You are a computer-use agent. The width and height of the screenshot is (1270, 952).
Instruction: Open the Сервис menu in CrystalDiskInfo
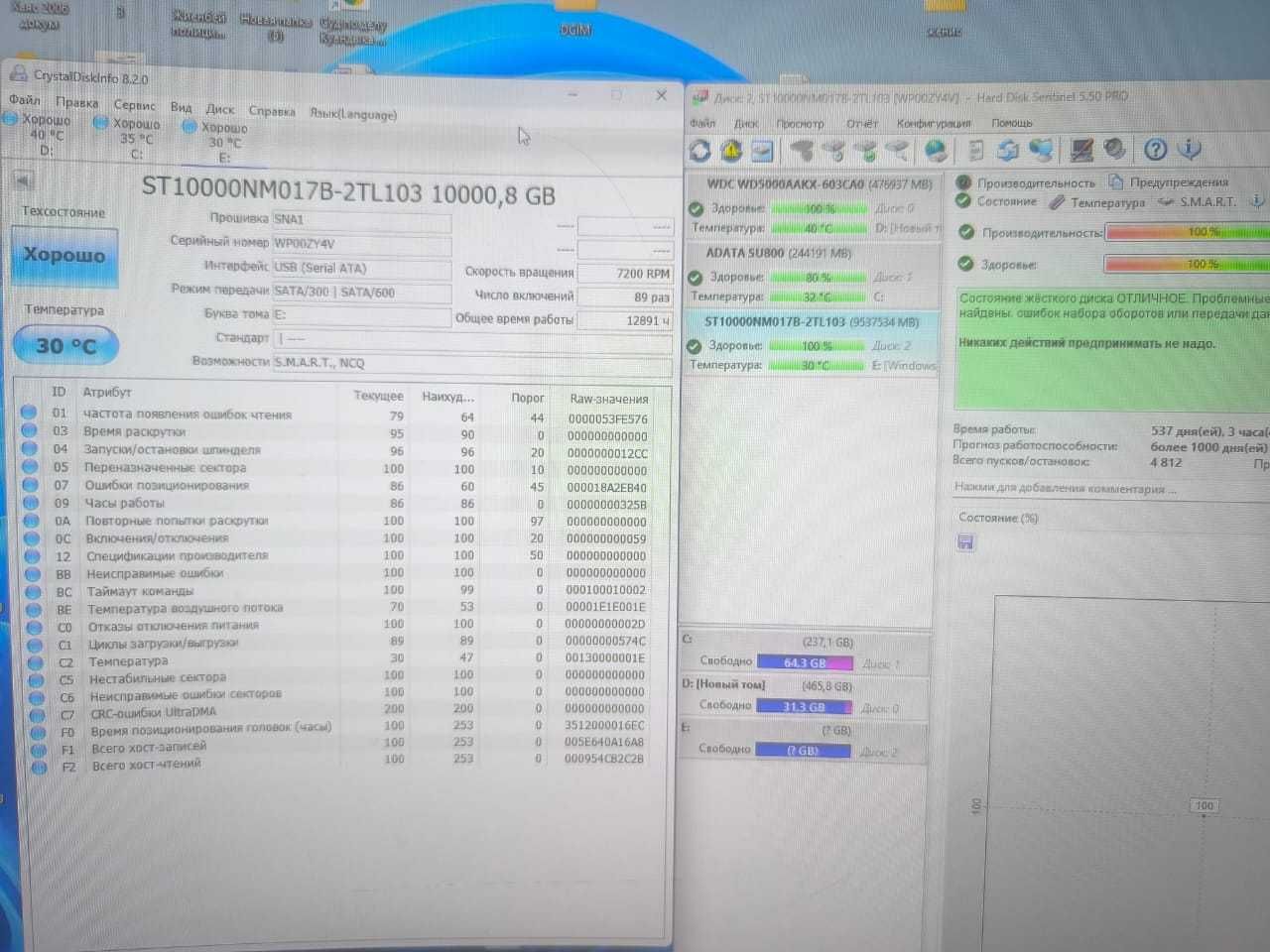134,105
